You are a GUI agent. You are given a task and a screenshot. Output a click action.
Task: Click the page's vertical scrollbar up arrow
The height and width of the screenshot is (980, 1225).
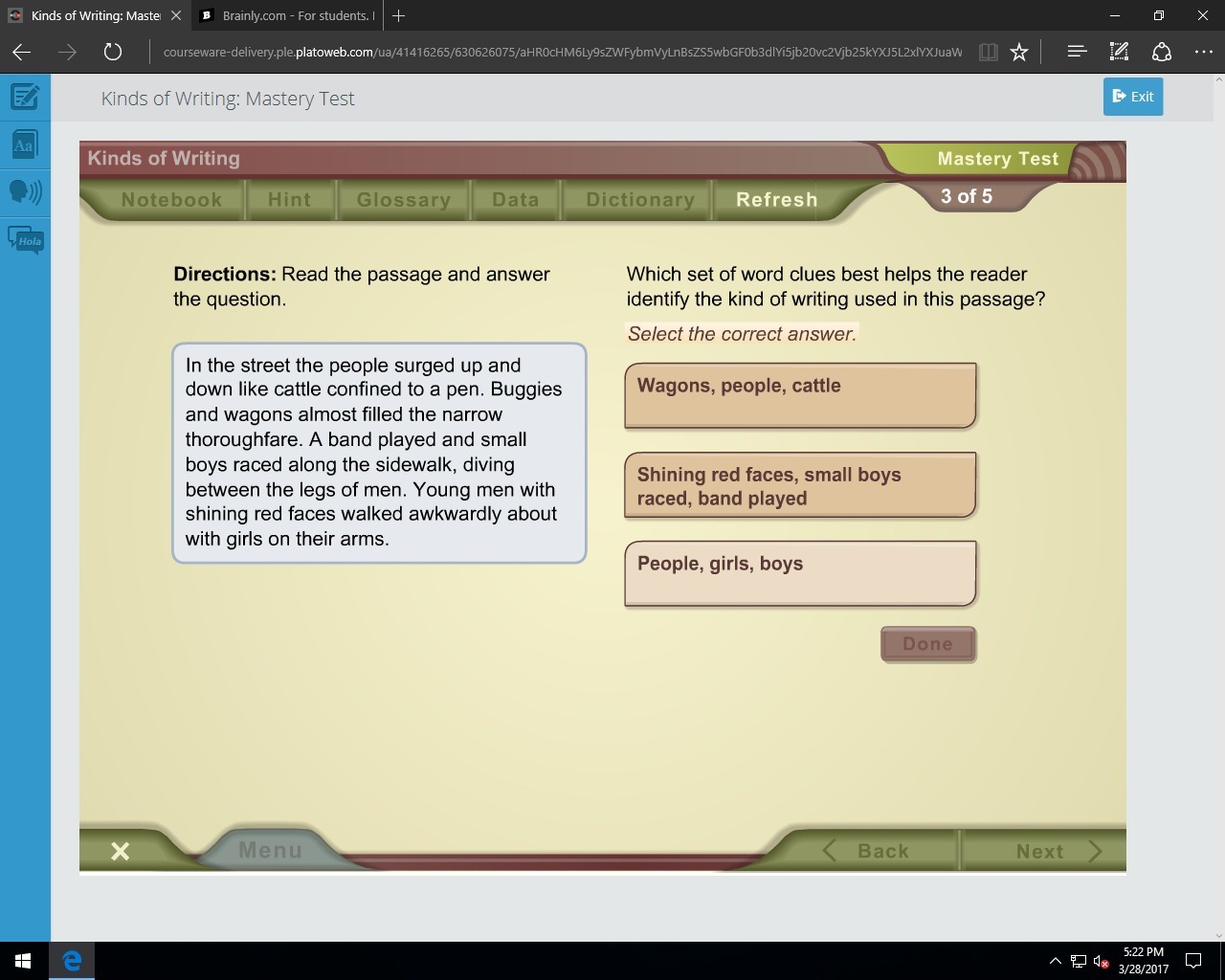(x=1218, y=80)
